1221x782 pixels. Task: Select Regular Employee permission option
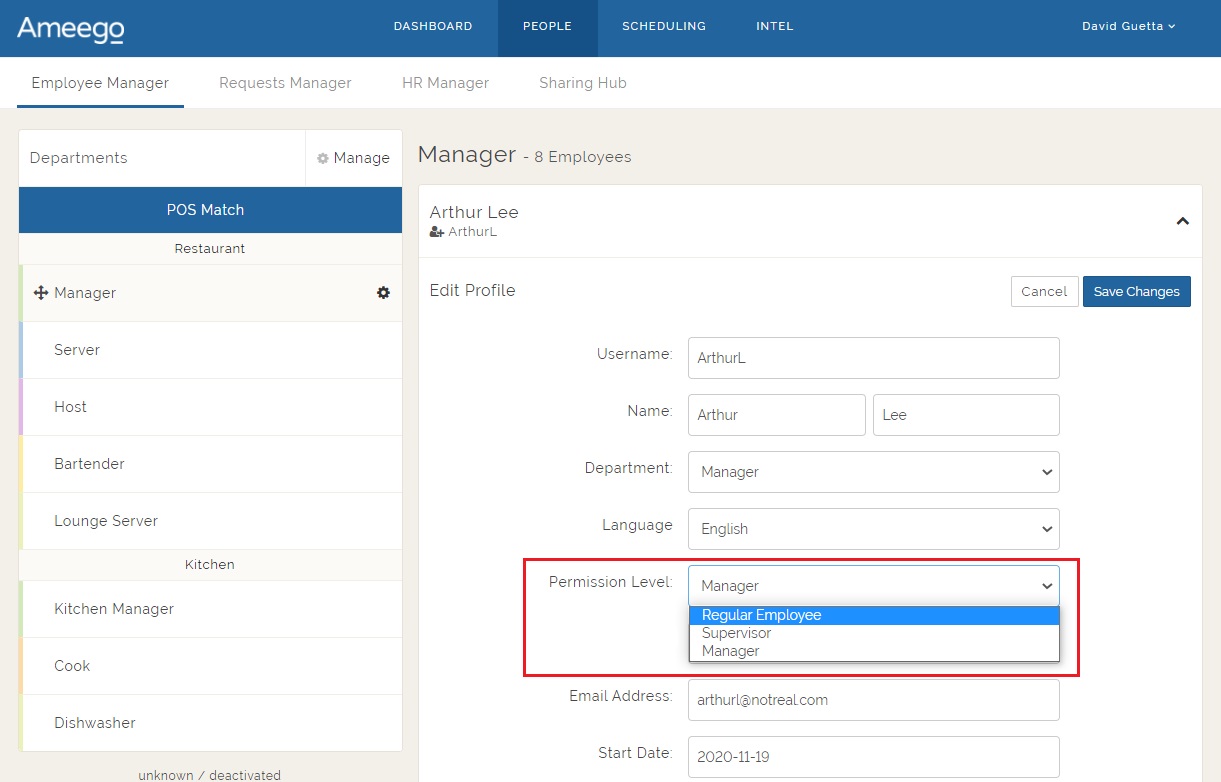pos(761,615)
